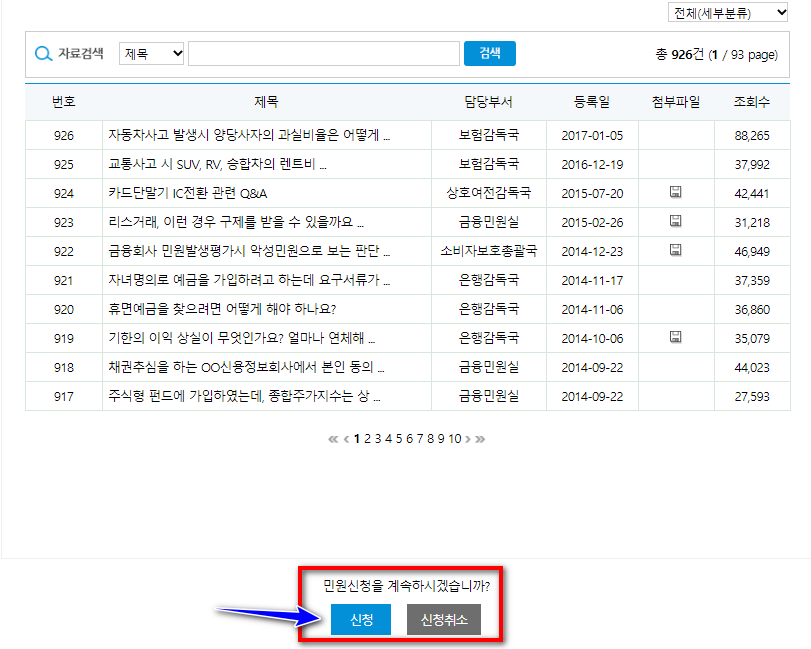The height and width of the screenshot is (649, 811).
Task: Go to page 6
Action: [x=409, y=439]
